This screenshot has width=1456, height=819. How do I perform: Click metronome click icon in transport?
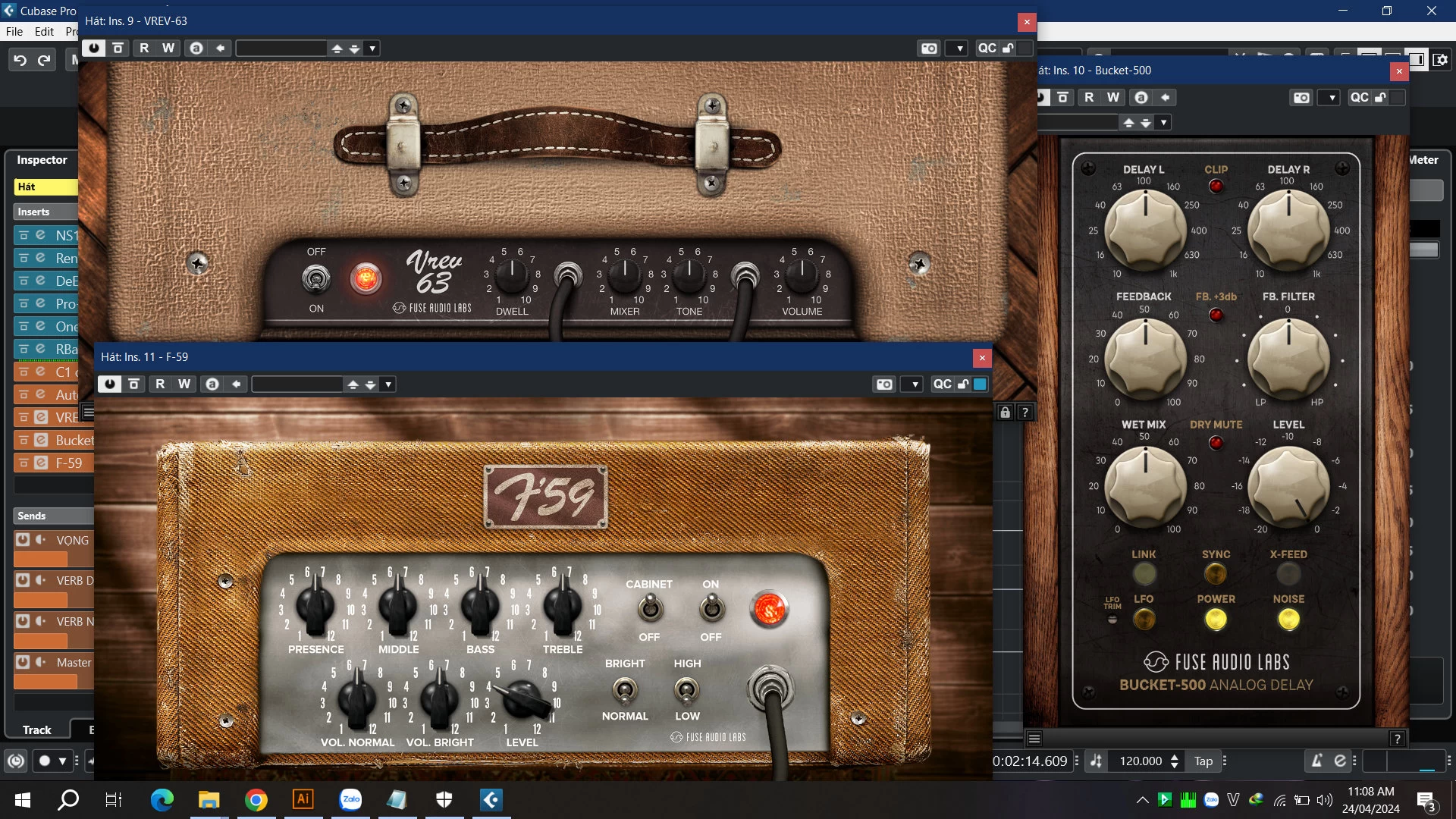point(1316,761)
